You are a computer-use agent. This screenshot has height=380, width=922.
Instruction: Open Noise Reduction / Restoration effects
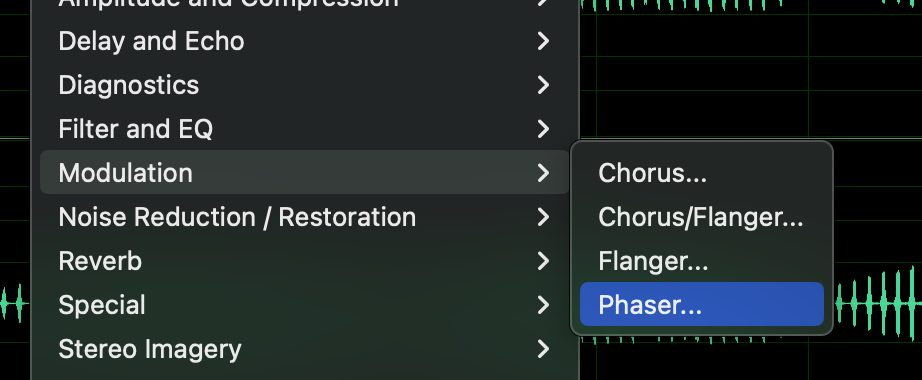(x=305, y=217)
